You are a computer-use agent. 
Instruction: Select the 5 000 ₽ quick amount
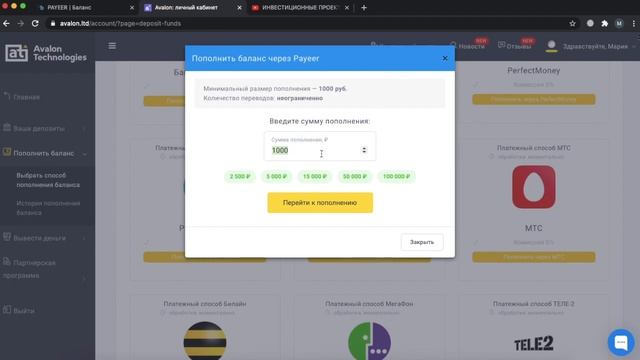(276, 176)
